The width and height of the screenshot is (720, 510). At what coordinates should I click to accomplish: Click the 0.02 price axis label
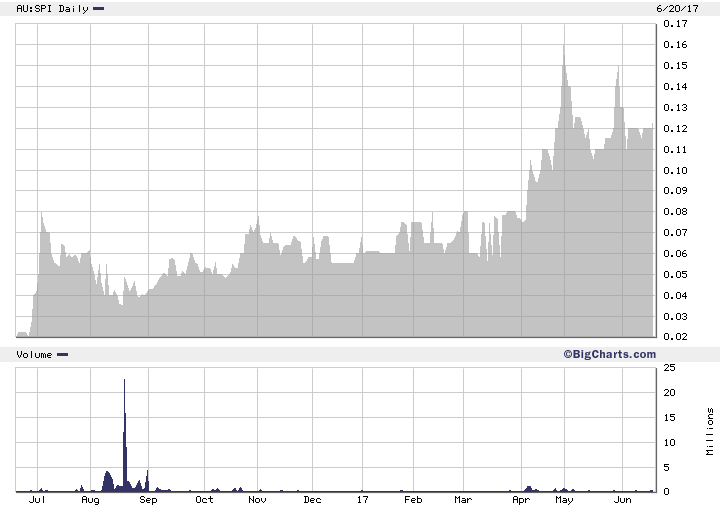coord(675,336)
